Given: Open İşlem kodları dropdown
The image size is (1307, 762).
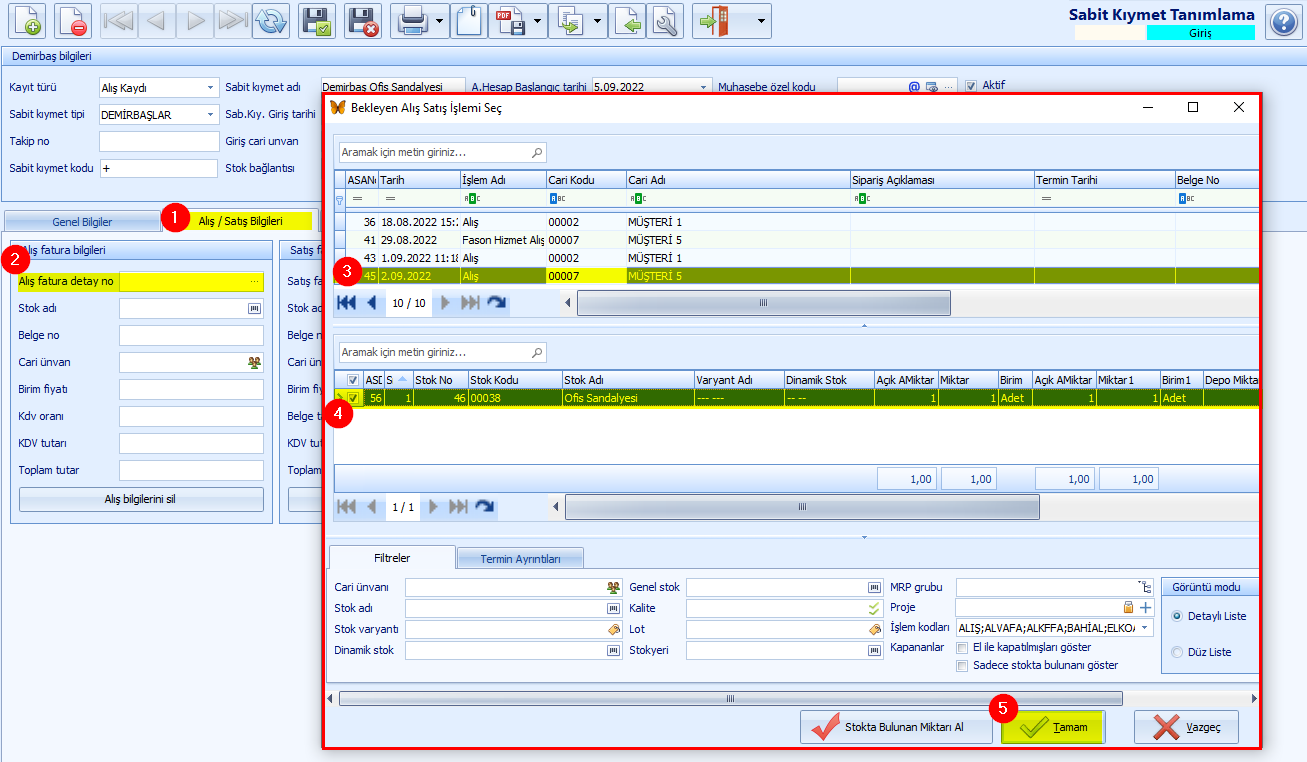Looking at the screenshot, I should [x=1145, y=628].
